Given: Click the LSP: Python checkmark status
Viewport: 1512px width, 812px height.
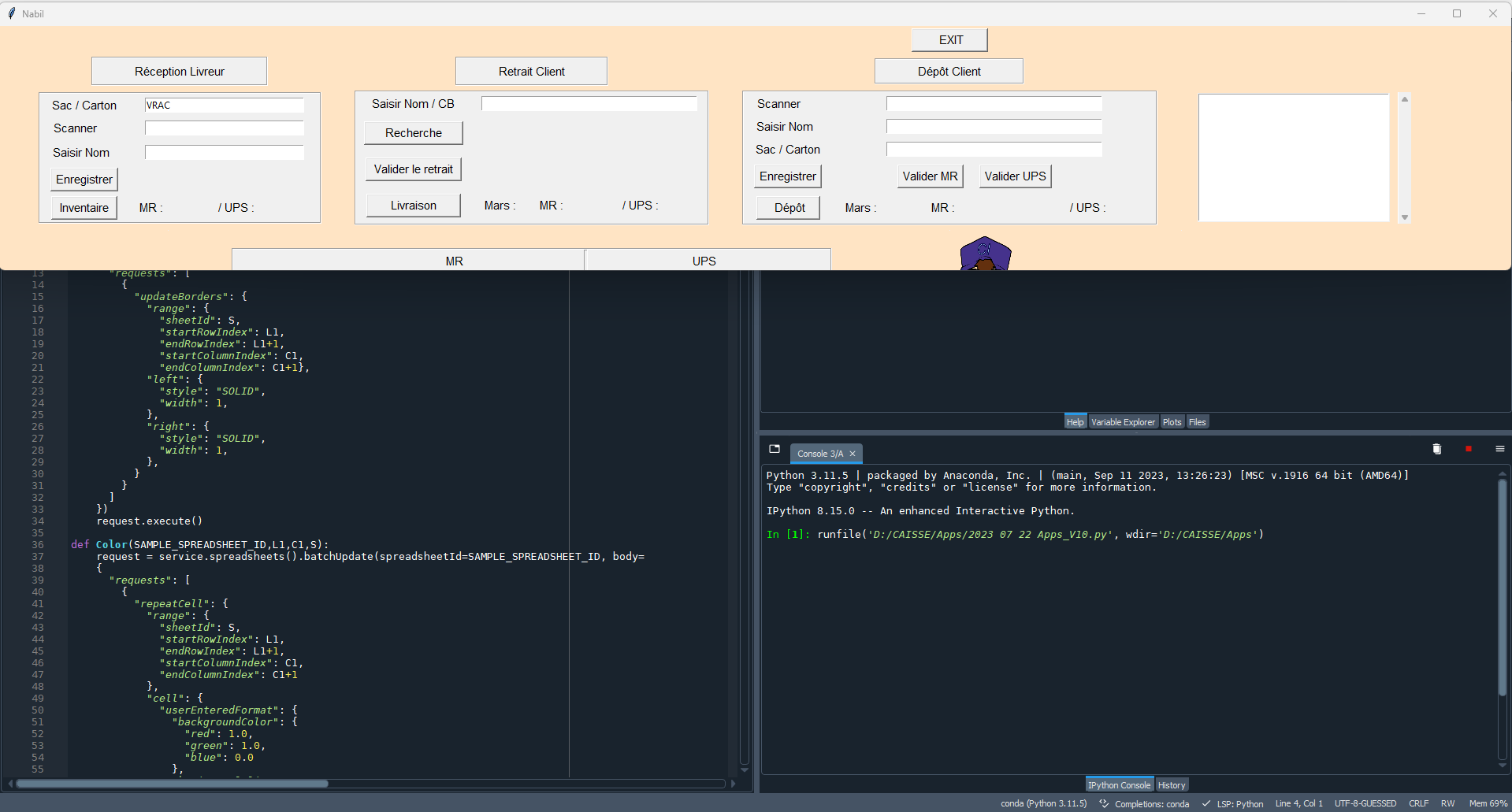Looking at the screenshot, I should coord(1206,803).
